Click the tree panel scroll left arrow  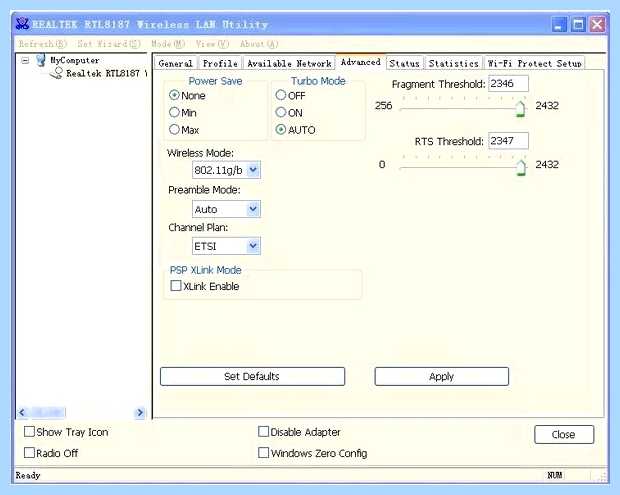[x=22, y=413]
